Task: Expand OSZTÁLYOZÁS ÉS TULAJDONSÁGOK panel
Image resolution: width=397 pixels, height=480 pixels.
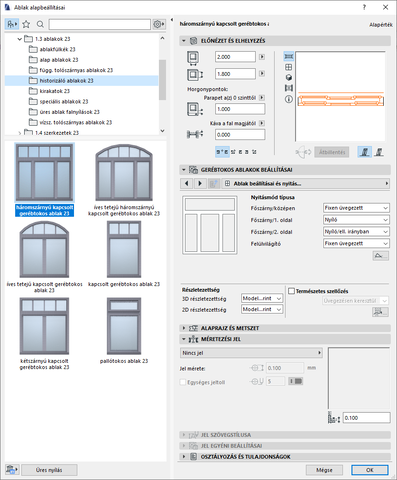Action: click(184, 456)
